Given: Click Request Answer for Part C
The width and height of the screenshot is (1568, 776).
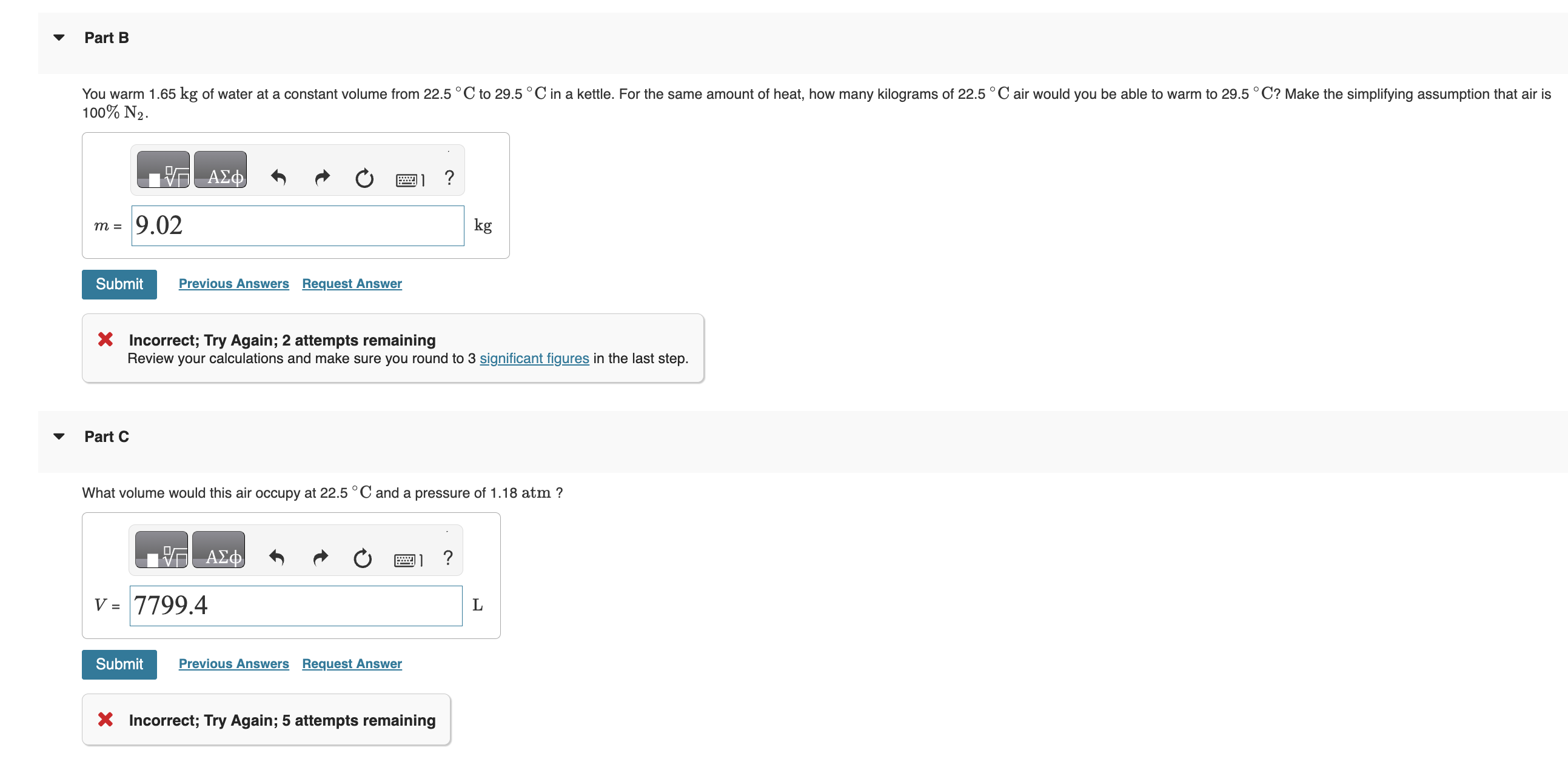Looking at the screenshot, I should click(x=351, y=663).
